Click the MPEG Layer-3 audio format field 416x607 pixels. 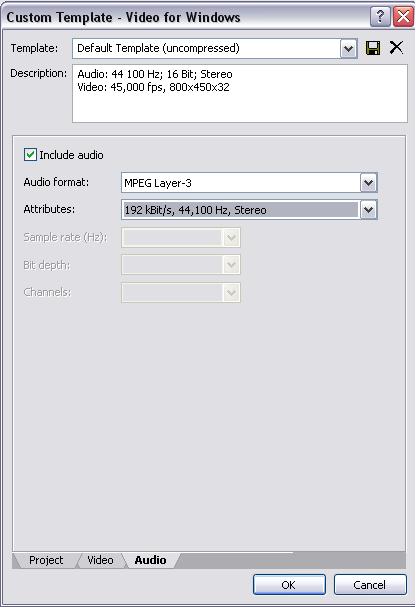pos(241,183)
